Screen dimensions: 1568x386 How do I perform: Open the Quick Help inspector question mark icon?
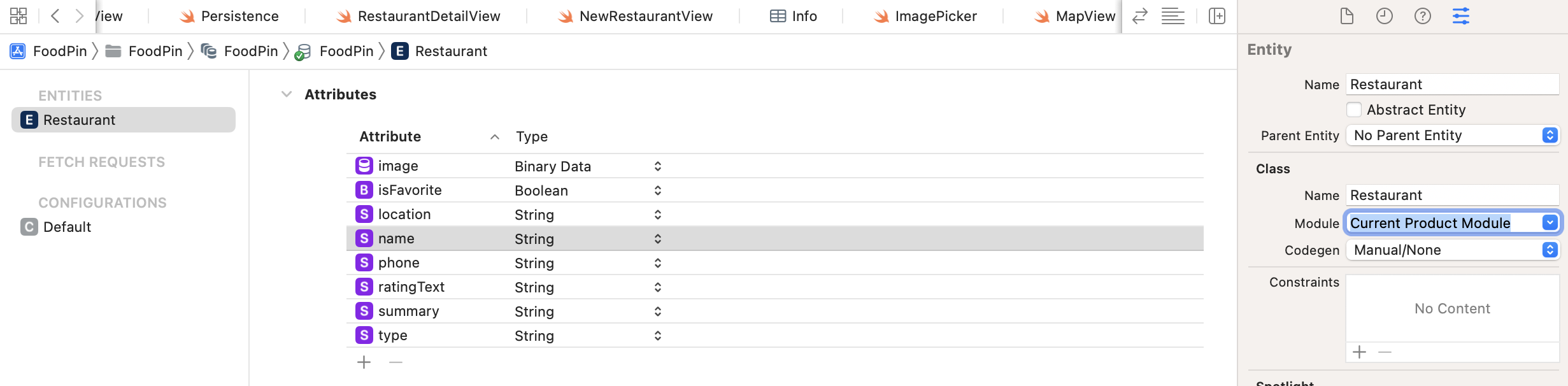tap(1423, 16)
